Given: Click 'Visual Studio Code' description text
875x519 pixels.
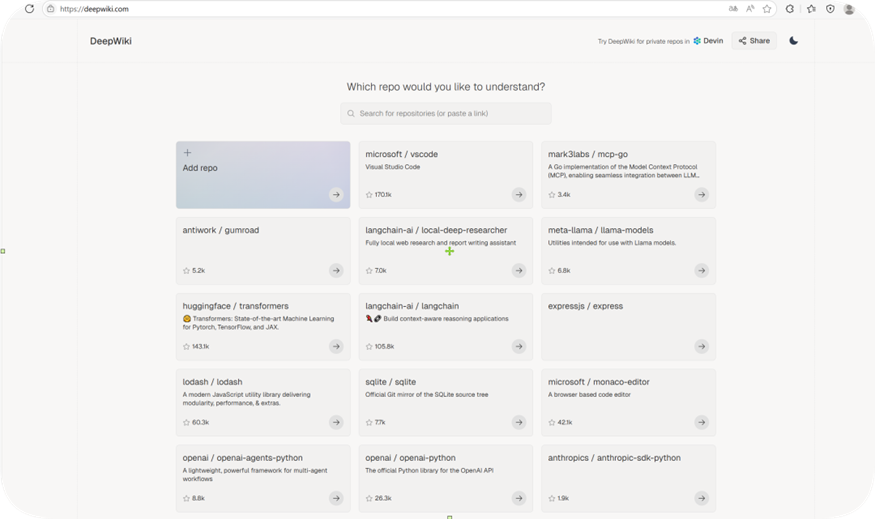Looking at the screenshot, I should point(392,167).
